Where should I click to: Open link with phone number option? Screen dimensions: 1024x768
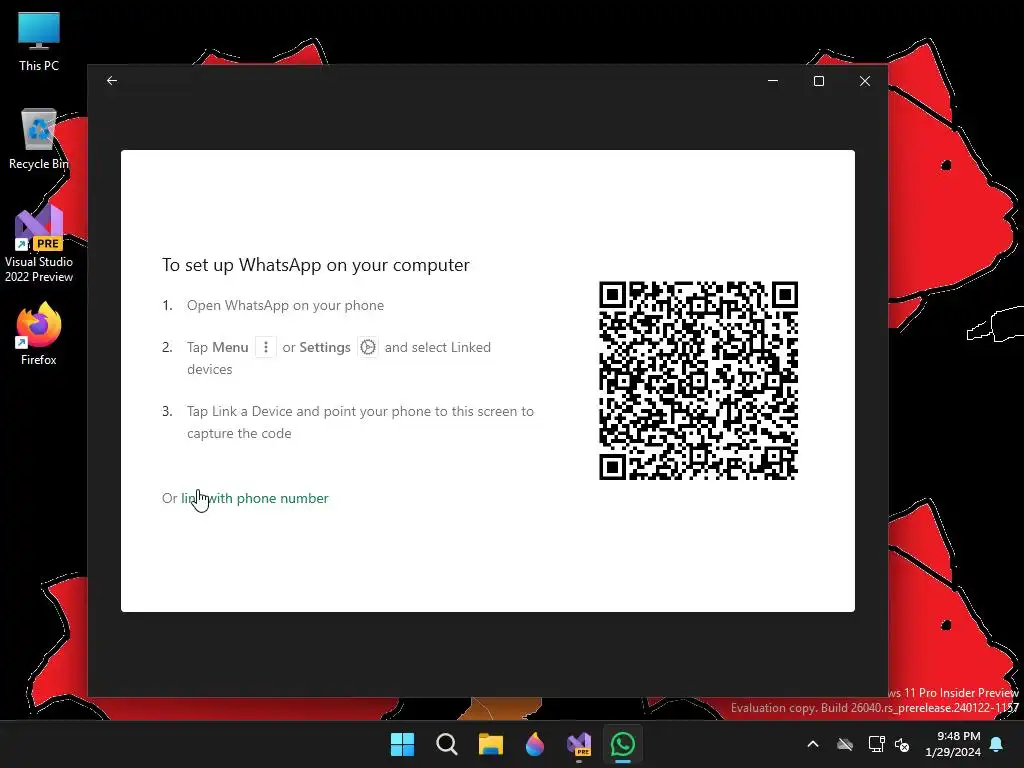[x=255, y=498]
